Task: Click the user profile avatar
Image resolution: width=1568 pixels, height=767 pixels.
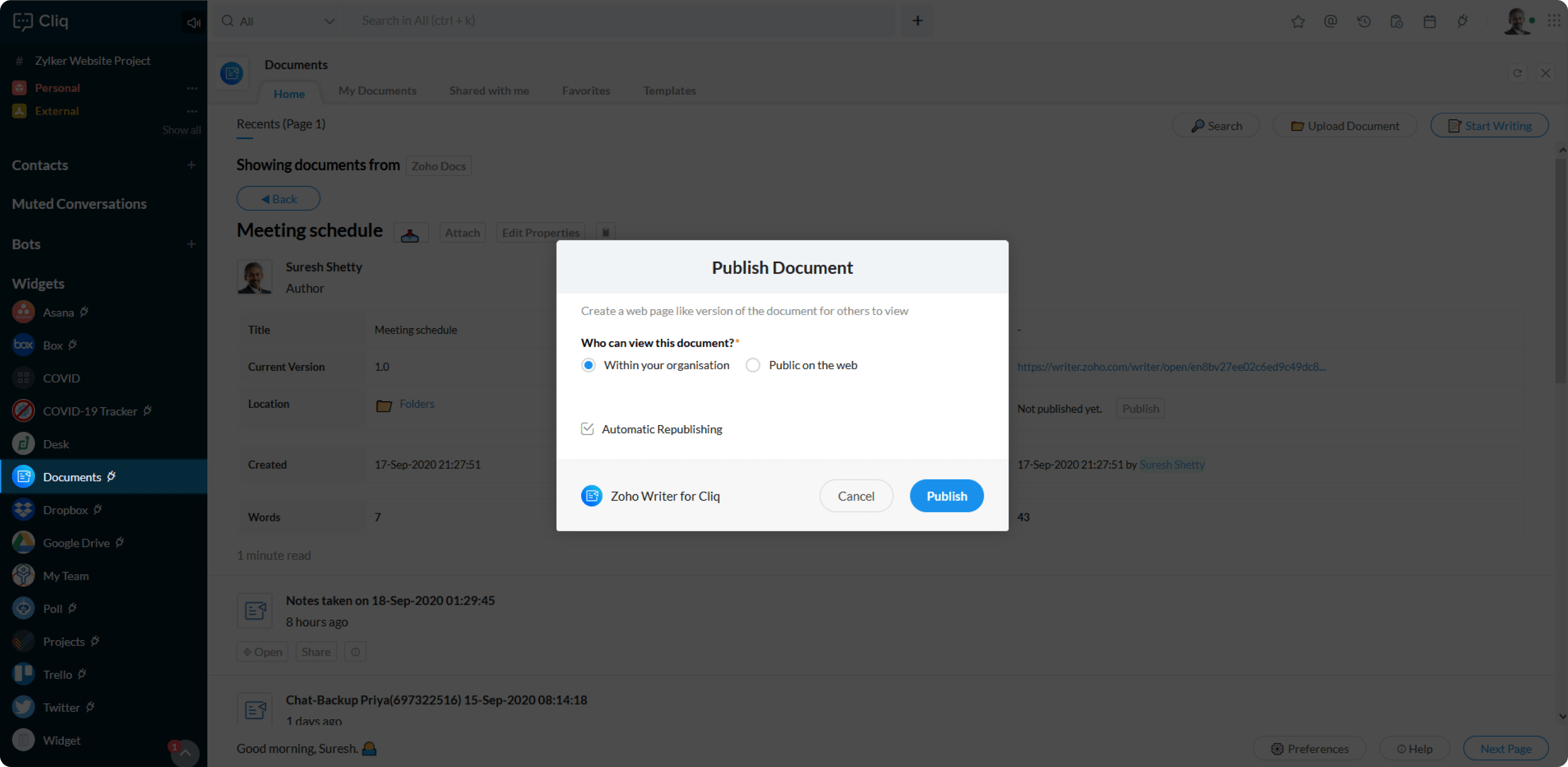Action: 1516,21
